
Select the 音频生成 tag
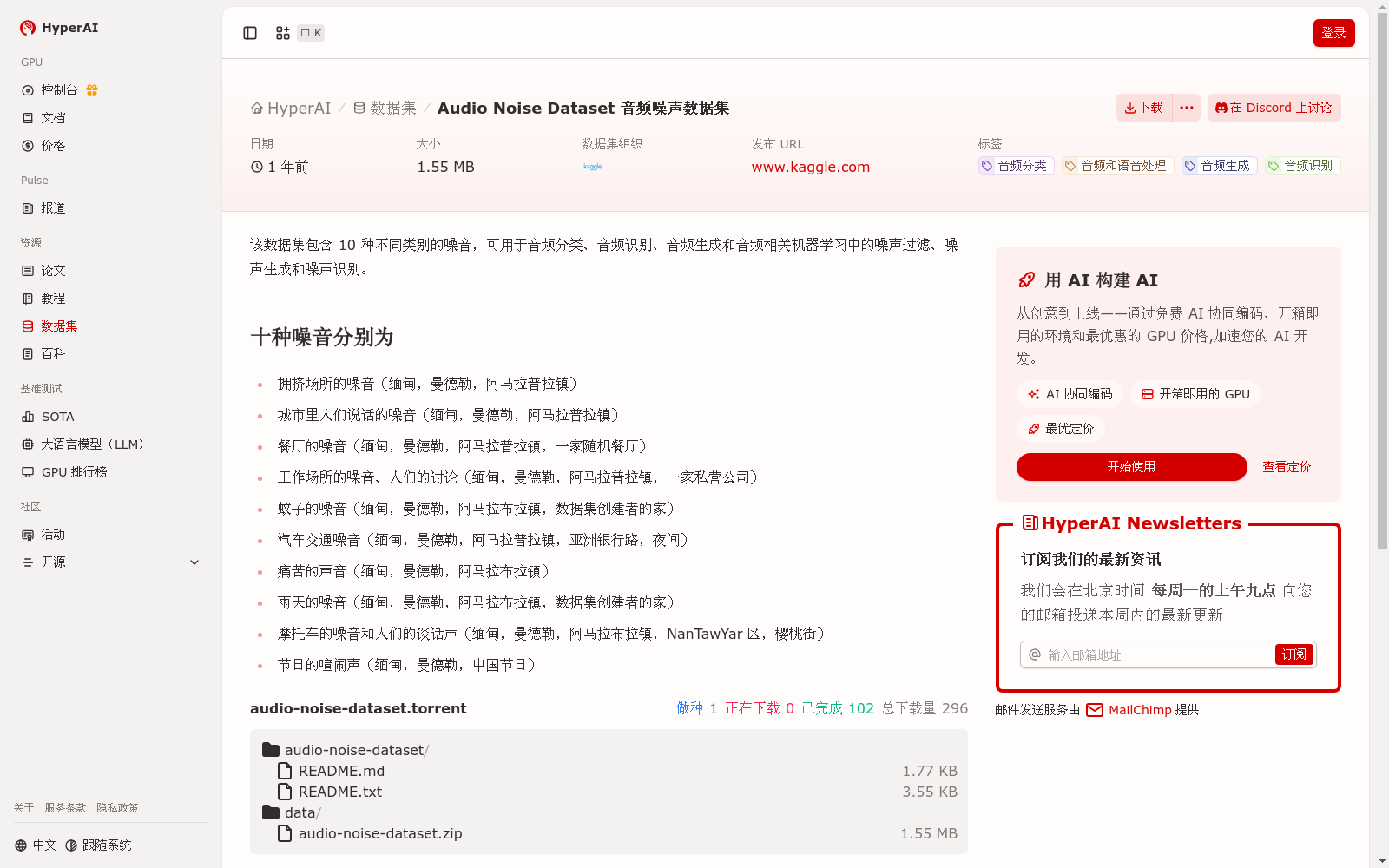(1218, 166)
